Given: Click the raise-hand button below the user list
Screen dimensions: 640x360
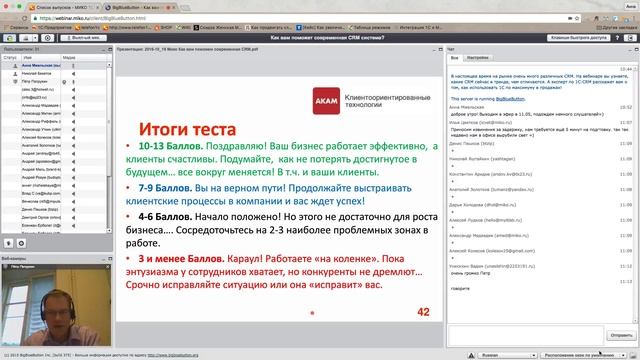Looking at the screenshot, I should pyautogui.click(x=9, y=243).
